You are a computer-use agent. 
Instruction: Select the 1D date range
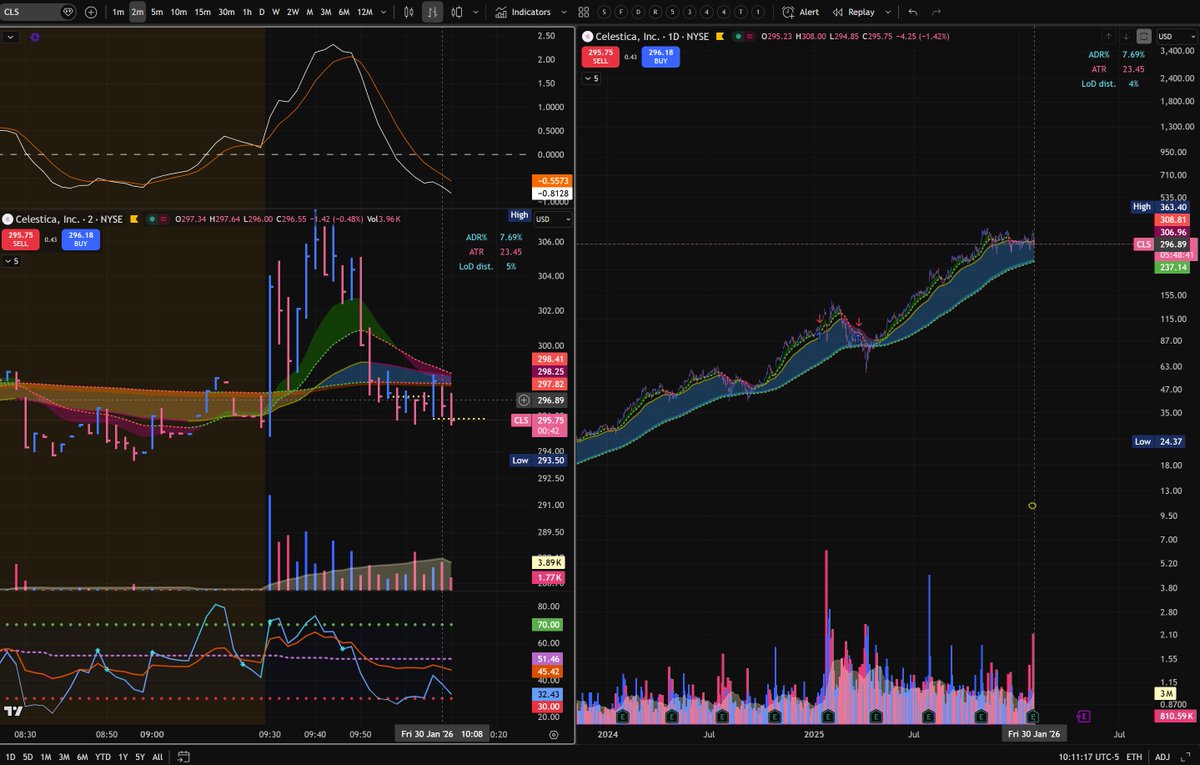pyautogui.click(x=10, y=757)
